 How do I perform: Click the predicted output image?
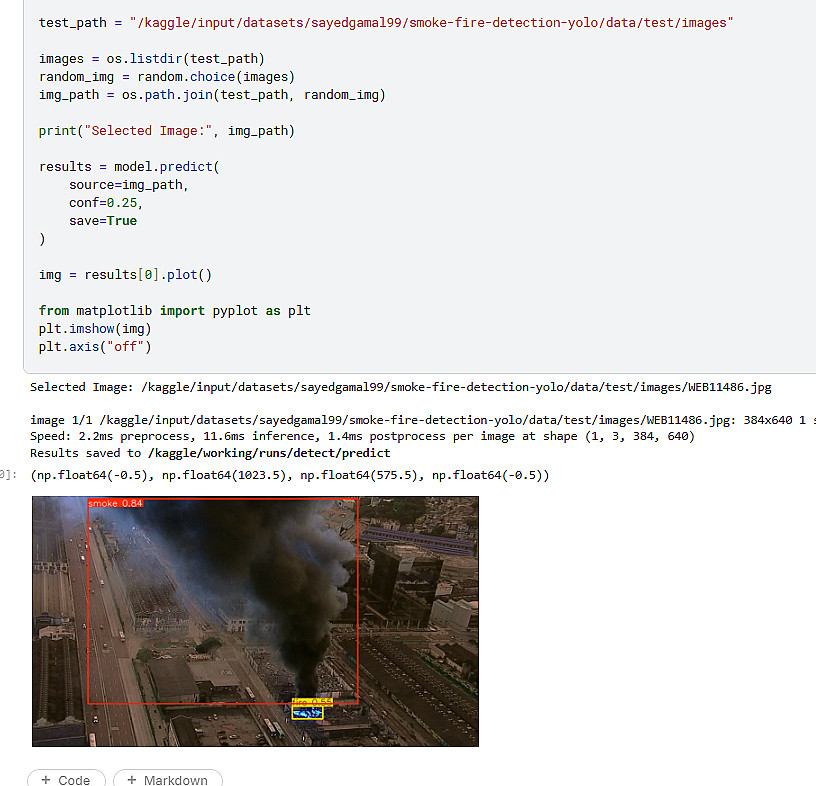point(255,621)
